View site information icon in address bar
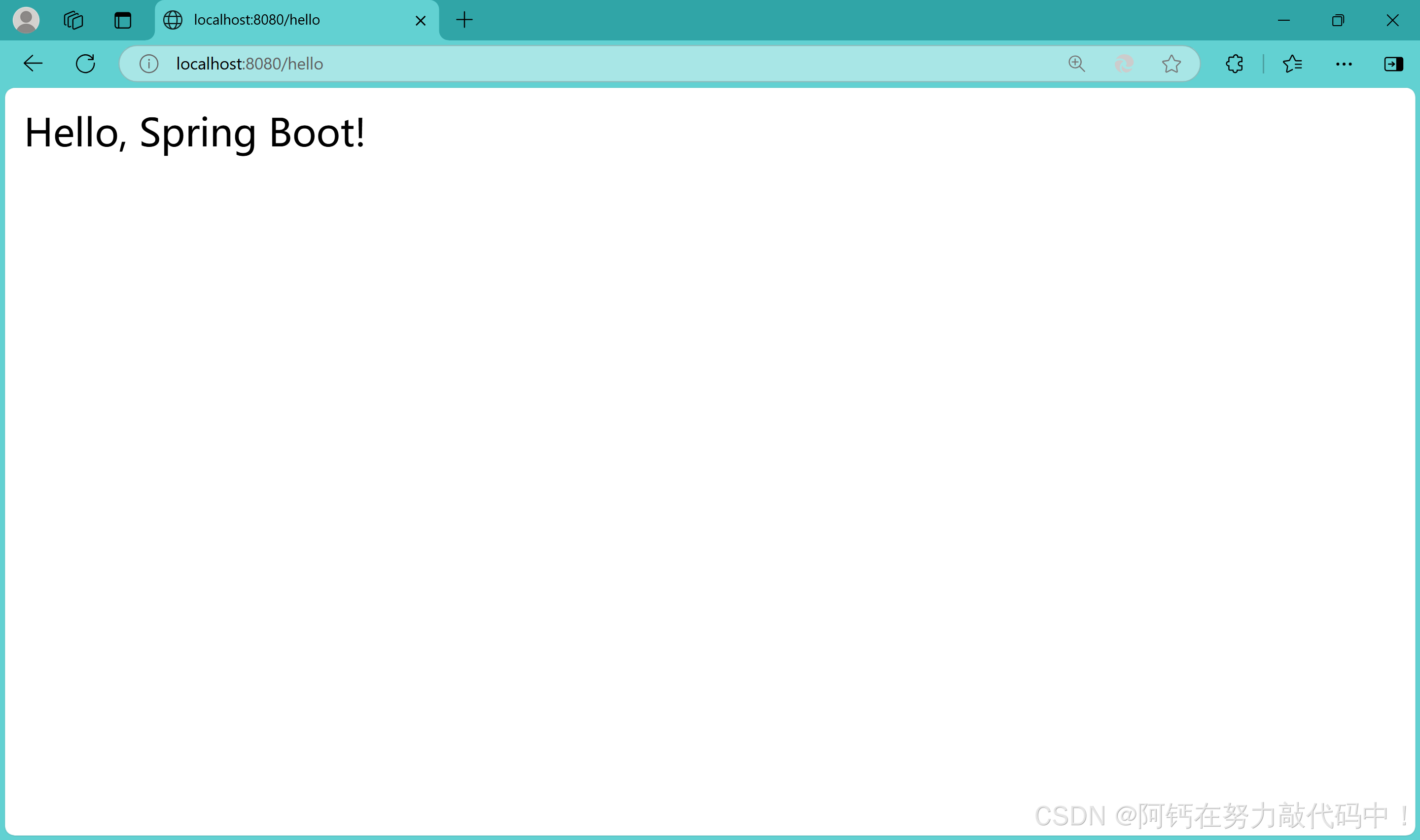 click(x=149, y=64)
